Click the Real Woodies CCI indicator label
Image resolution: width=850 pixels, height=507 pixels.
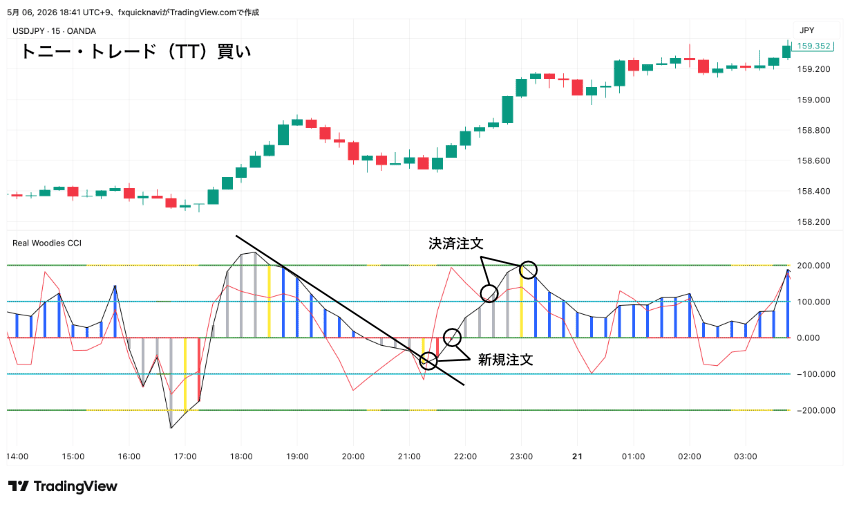(x=47, y=243)
